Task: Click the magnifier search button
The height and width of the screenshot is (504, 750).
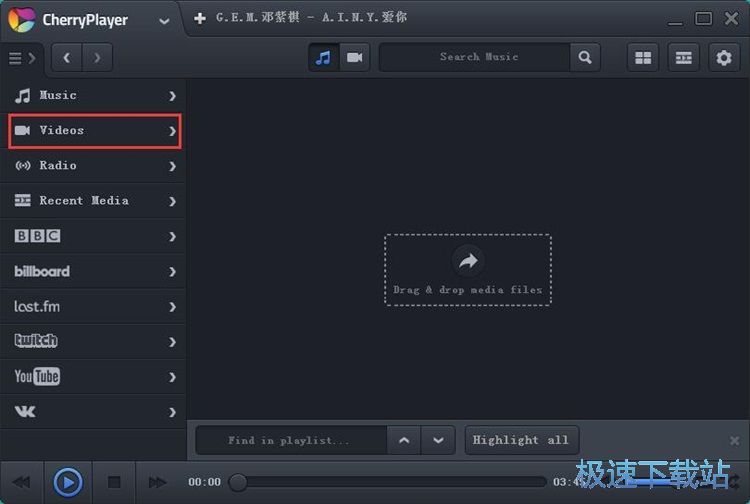Action: tap(585, 57)
